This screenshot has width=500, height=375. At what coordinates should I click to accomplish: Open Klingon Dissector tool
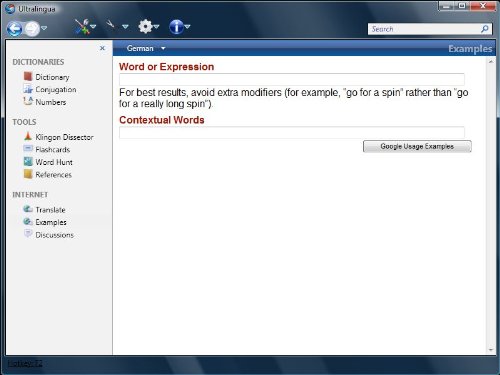(64, 137)
